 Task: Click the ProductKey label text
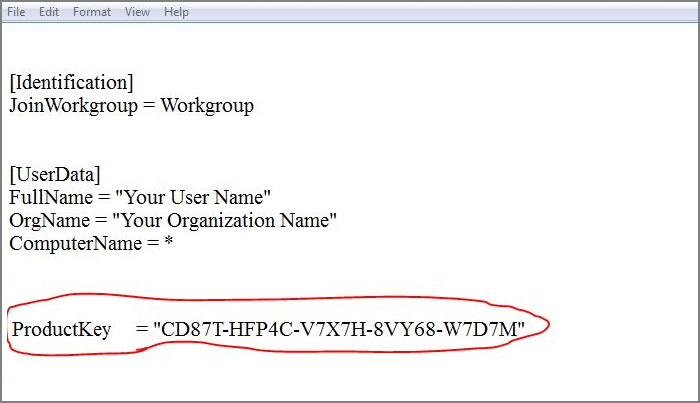(55, 329)
